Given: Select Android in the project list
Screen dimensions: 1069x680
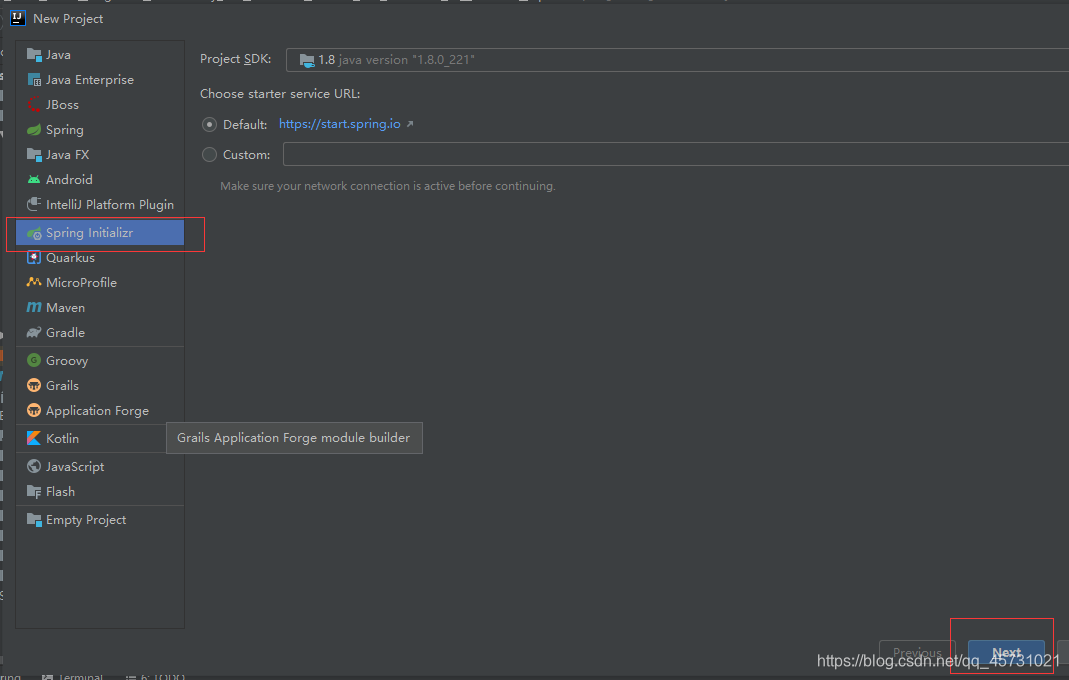Looking at the screenshot, I should click(x=100, y=179).
